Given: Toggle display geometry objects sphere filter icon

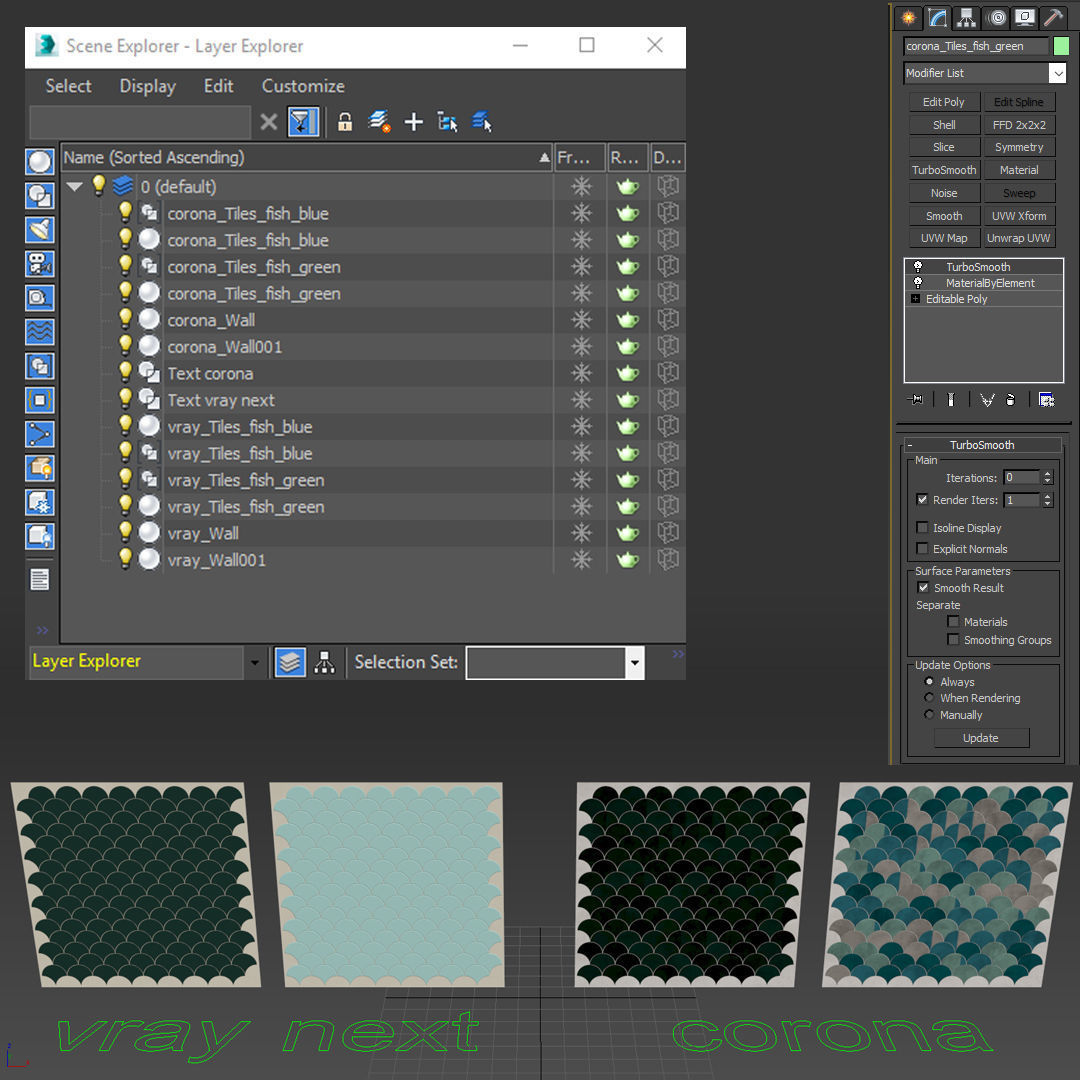Looking at the screenshot, I should (x=40, y=162).
